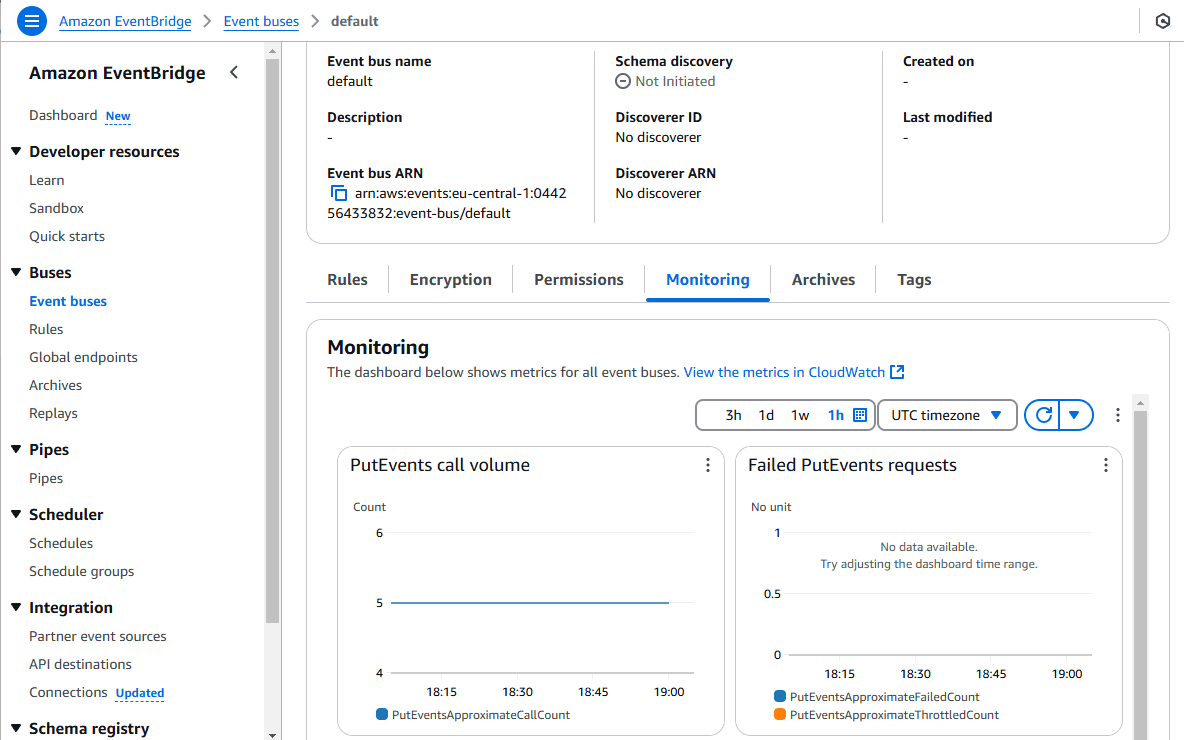The image size is (1184, 740).
Task: Set time range to 1w
Action: pyautogui.click(x=800, y=415)
